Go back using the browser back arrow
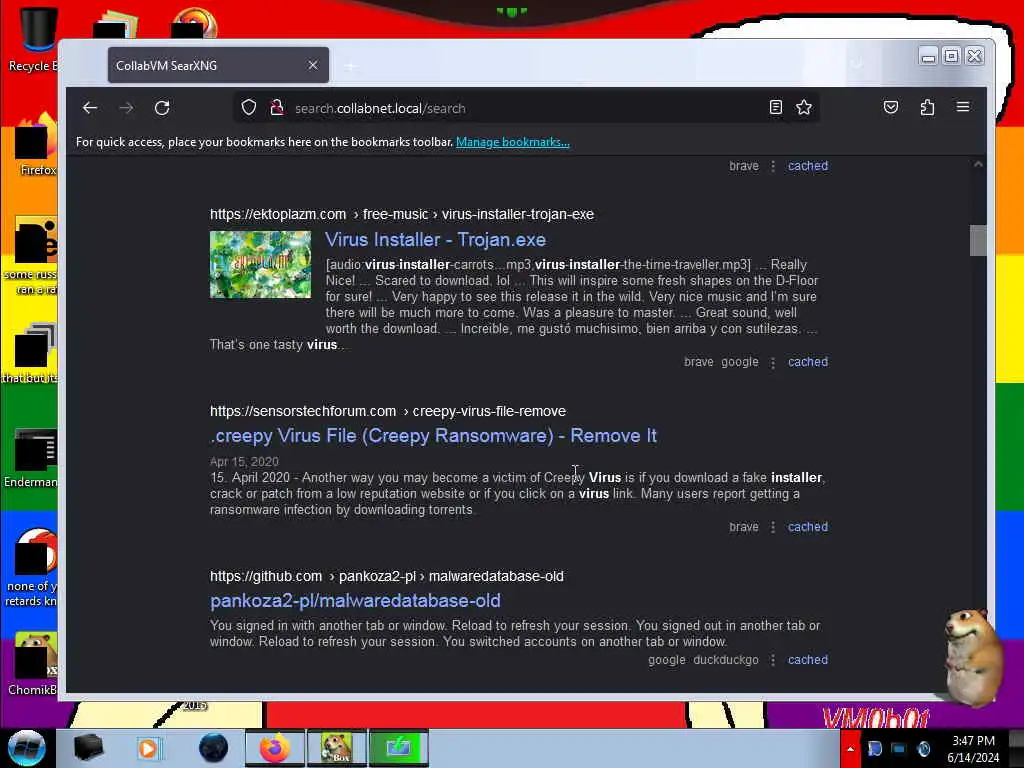 (90, 108)
